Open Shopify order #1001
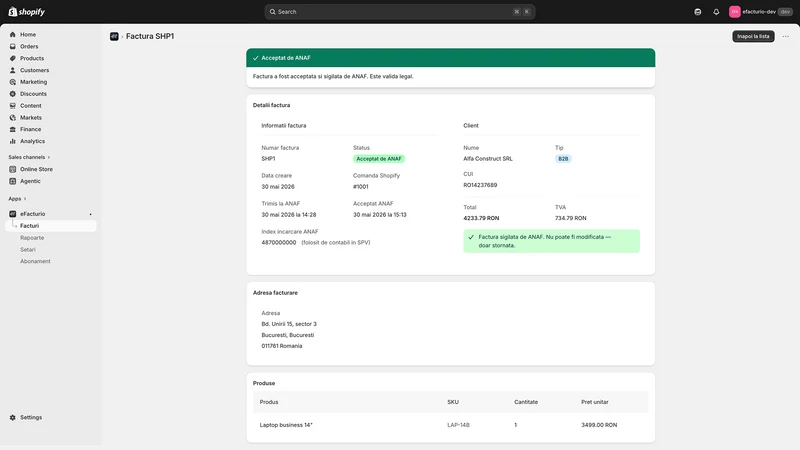800x450 pixels. [x=361, y=187]
